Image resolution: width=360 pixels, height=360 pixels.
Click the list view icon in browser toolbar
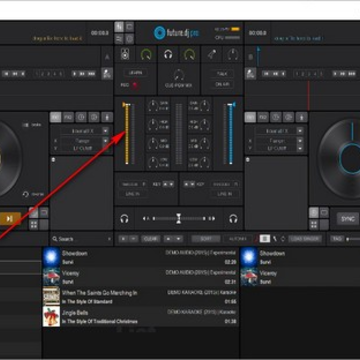click(x=265, y=239)
